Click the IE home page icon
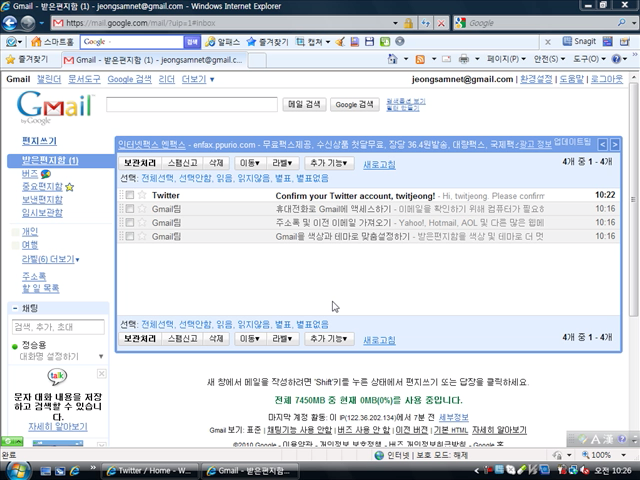640x480 pixels. (392, 59)
